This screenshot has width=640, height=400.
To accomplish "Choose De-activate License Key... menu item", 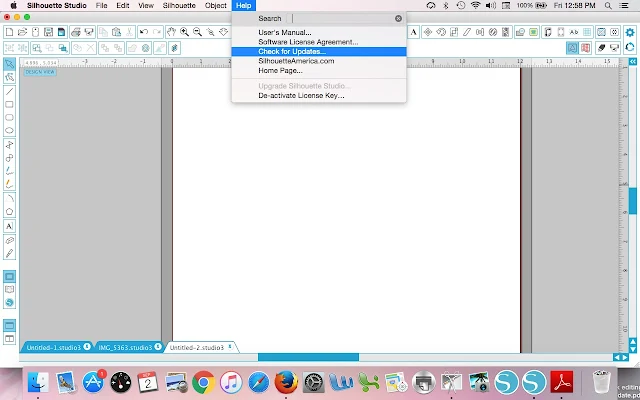I will [x=319, y=96].
